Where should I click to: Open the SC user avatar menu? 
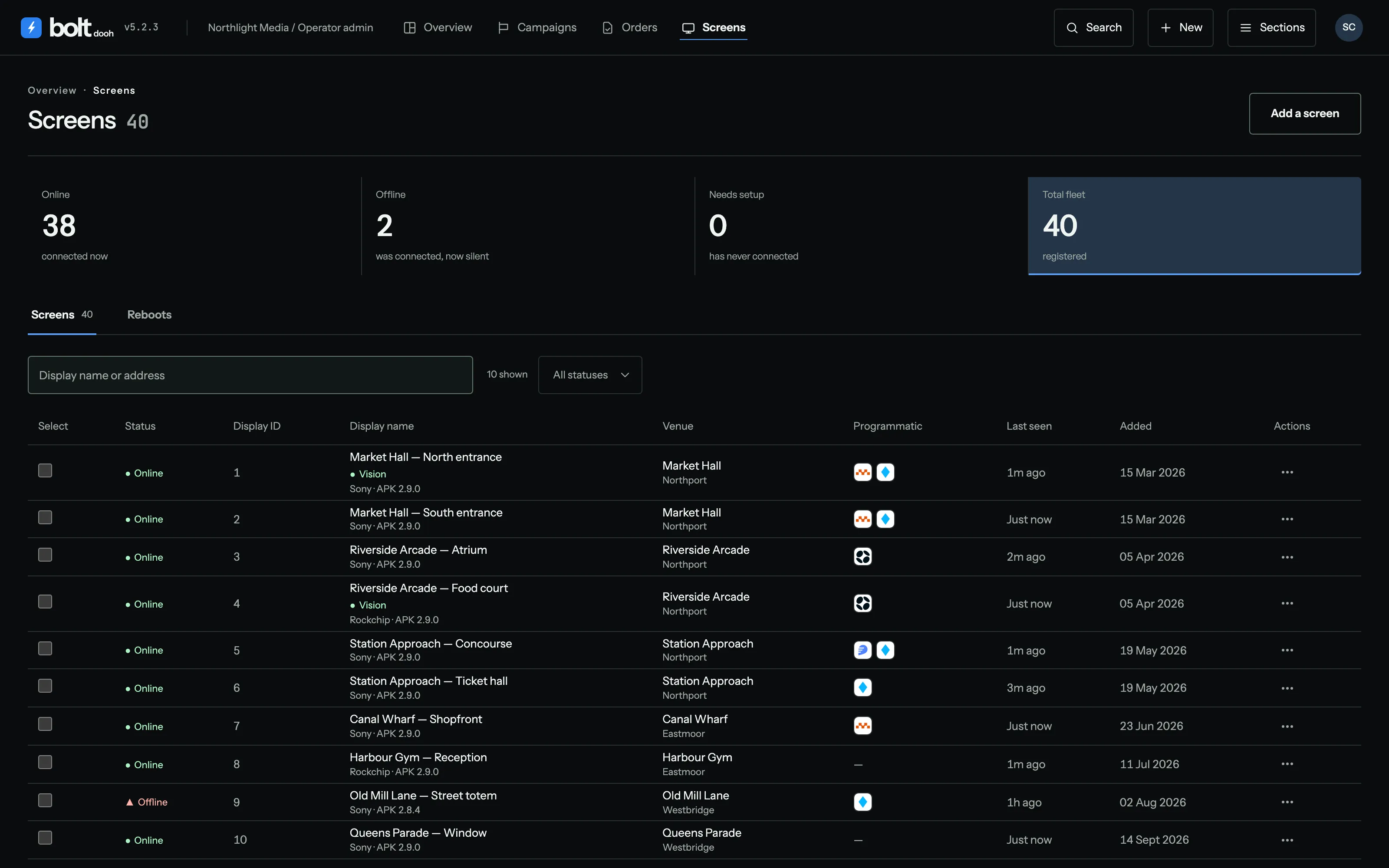pos(1349,27)
